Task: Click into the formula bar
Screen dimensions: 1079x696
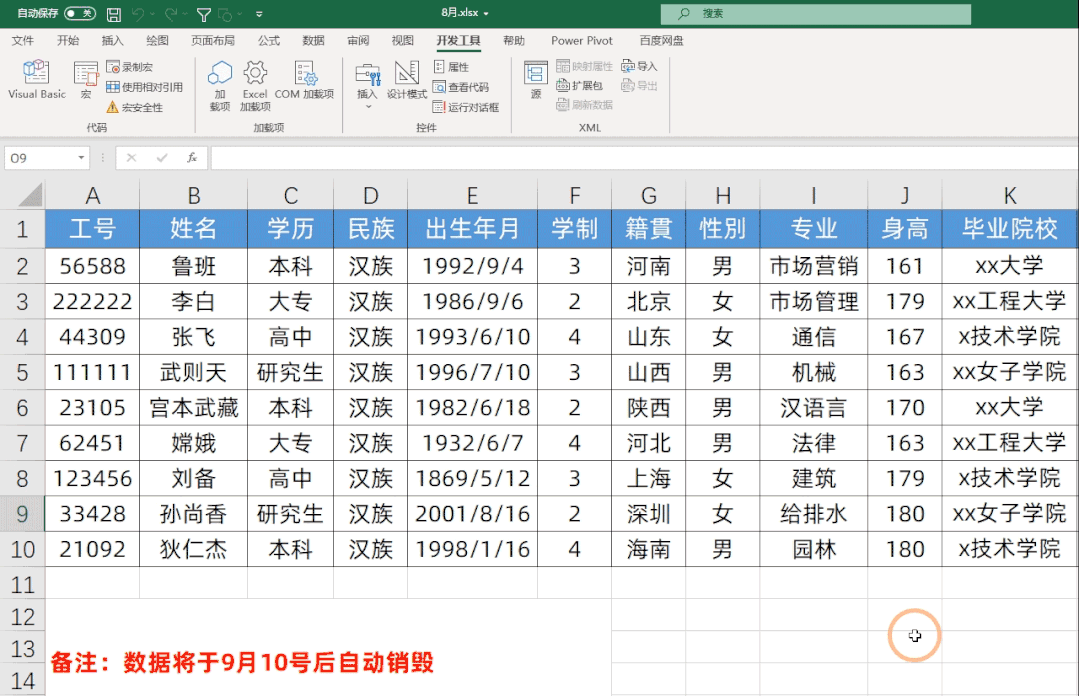Action: point(644,158)
